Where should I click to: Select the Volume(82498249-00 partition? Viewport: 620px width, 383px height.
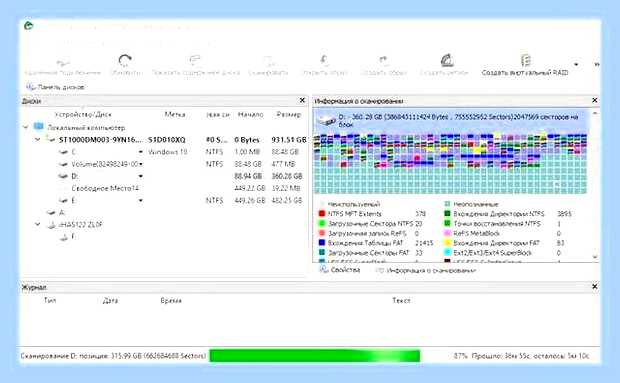[104, 164]
